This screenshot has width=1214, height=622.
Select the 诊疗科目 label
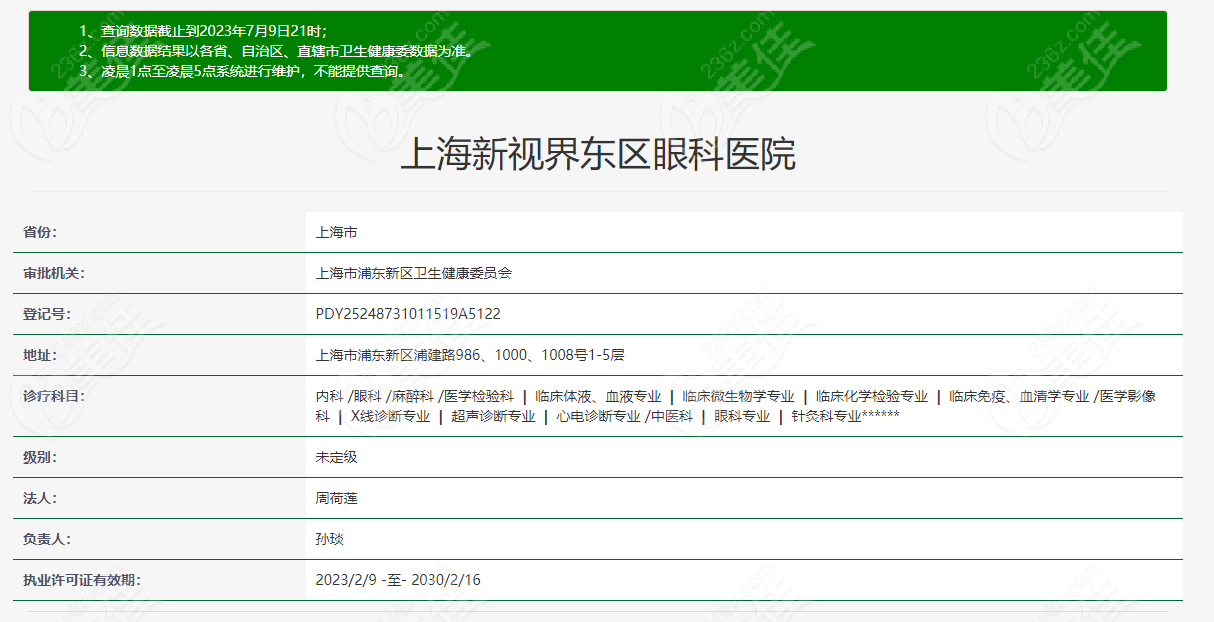click(54, 396)
